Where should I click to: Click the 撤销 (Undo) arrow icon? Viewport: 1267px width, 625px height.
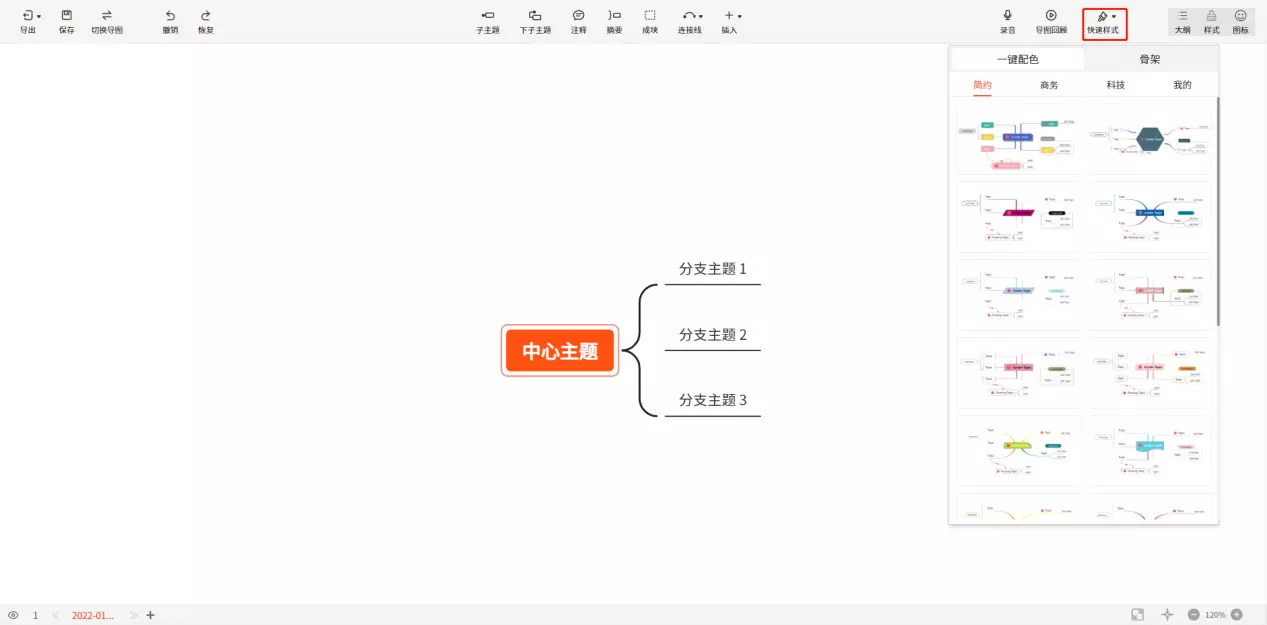[x=170, y=16]
